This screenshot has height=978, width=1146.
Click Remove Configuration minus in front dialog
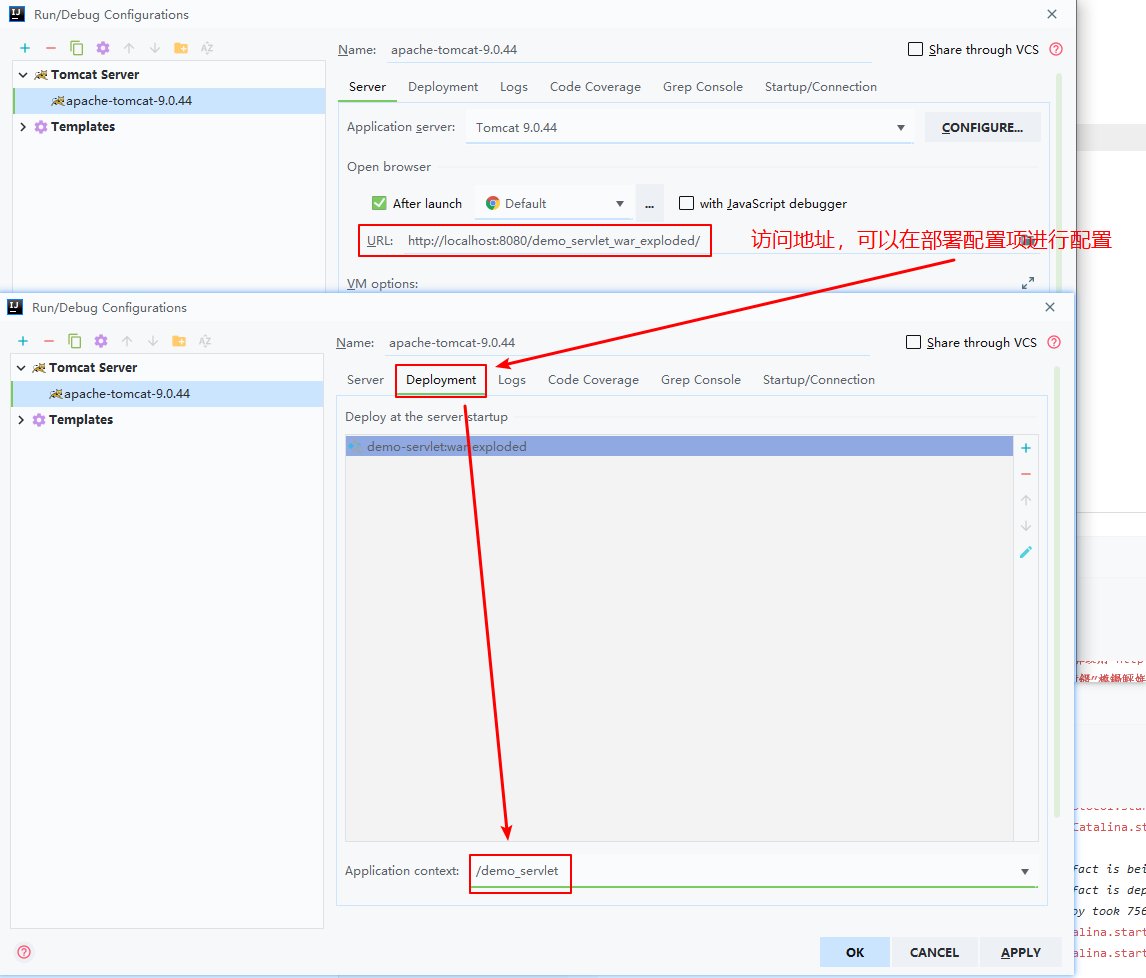(49, 341)
